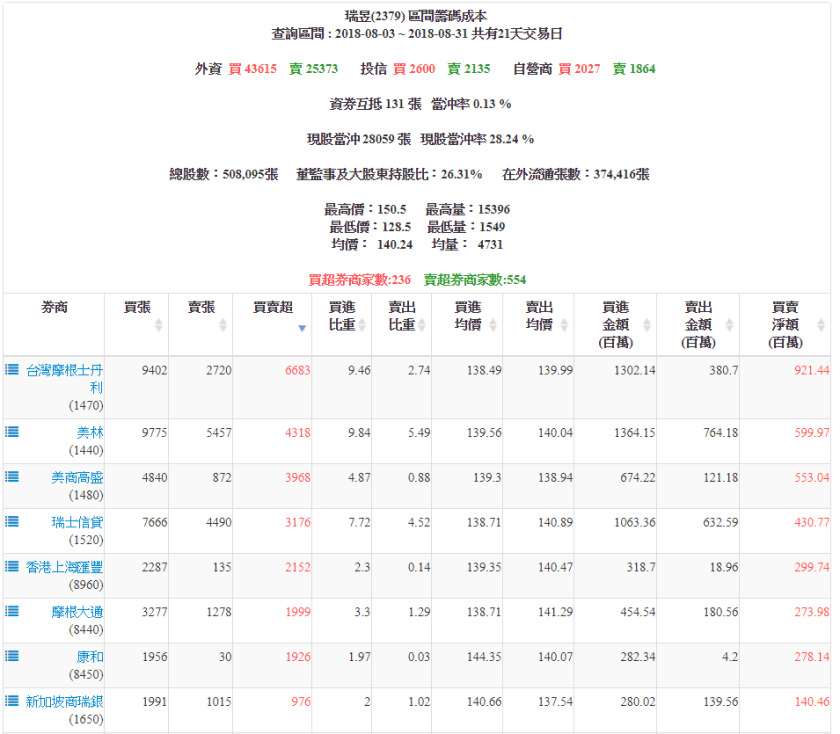Sort by 買進均價 column

click(467, 324)
